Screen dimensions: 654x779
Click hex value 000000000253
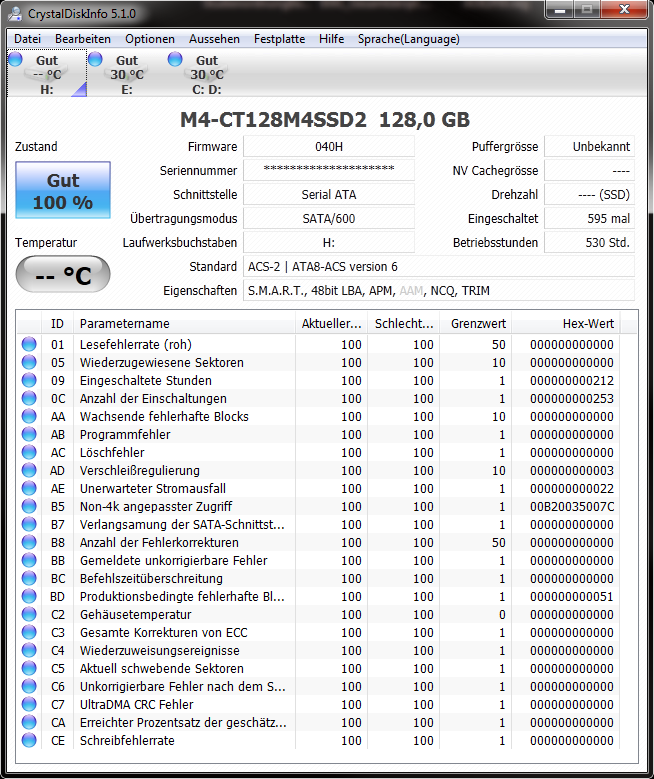[572, 398]
